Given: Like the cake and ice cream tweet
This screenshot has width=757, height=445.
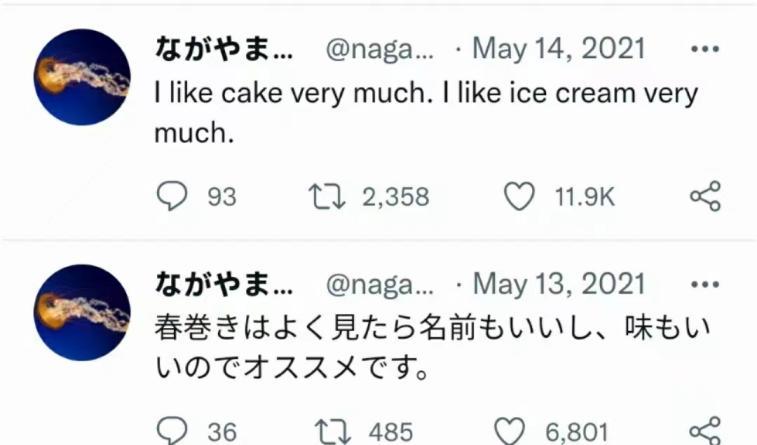Looking at the screenshot, I should pos(518,197).
